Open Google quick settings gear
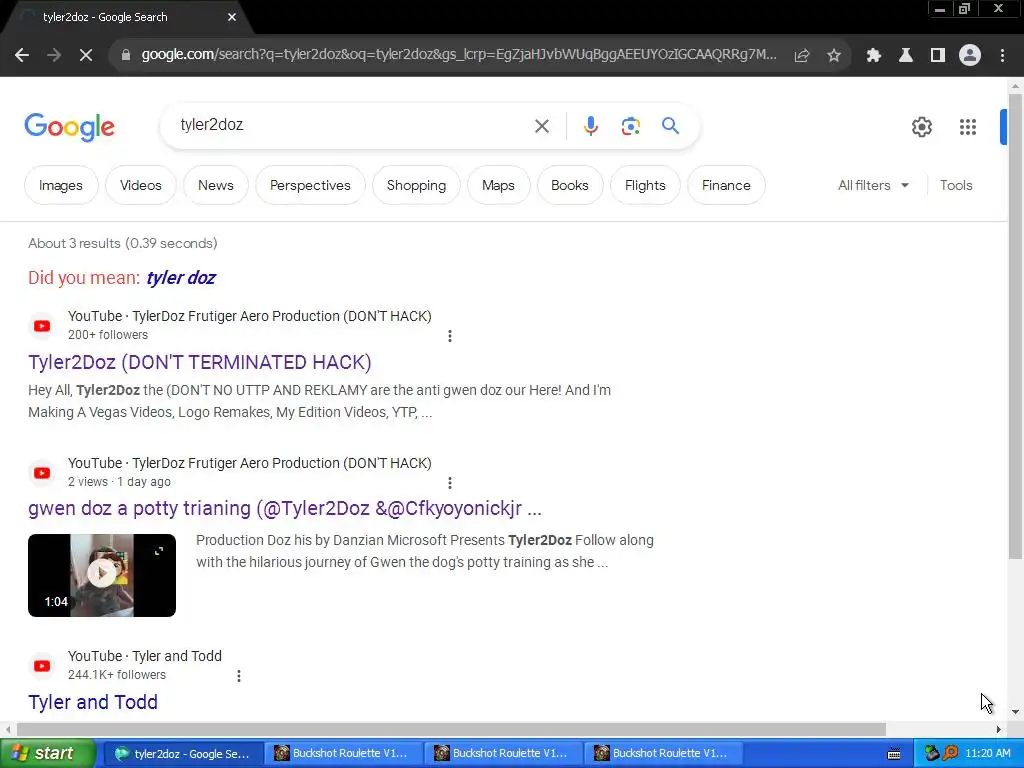Viewport: 1024px width, 768px height. tap(921, 127)
